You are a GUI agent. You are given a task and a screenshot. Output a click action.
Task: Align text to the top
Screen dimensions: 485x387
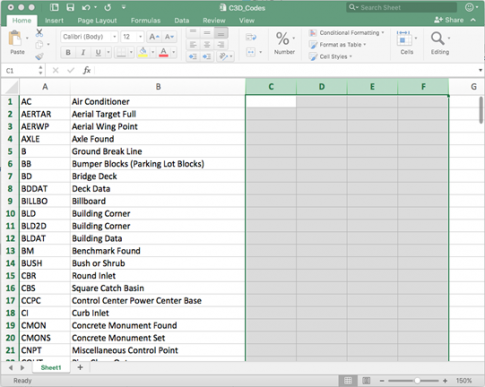(193, 33)
